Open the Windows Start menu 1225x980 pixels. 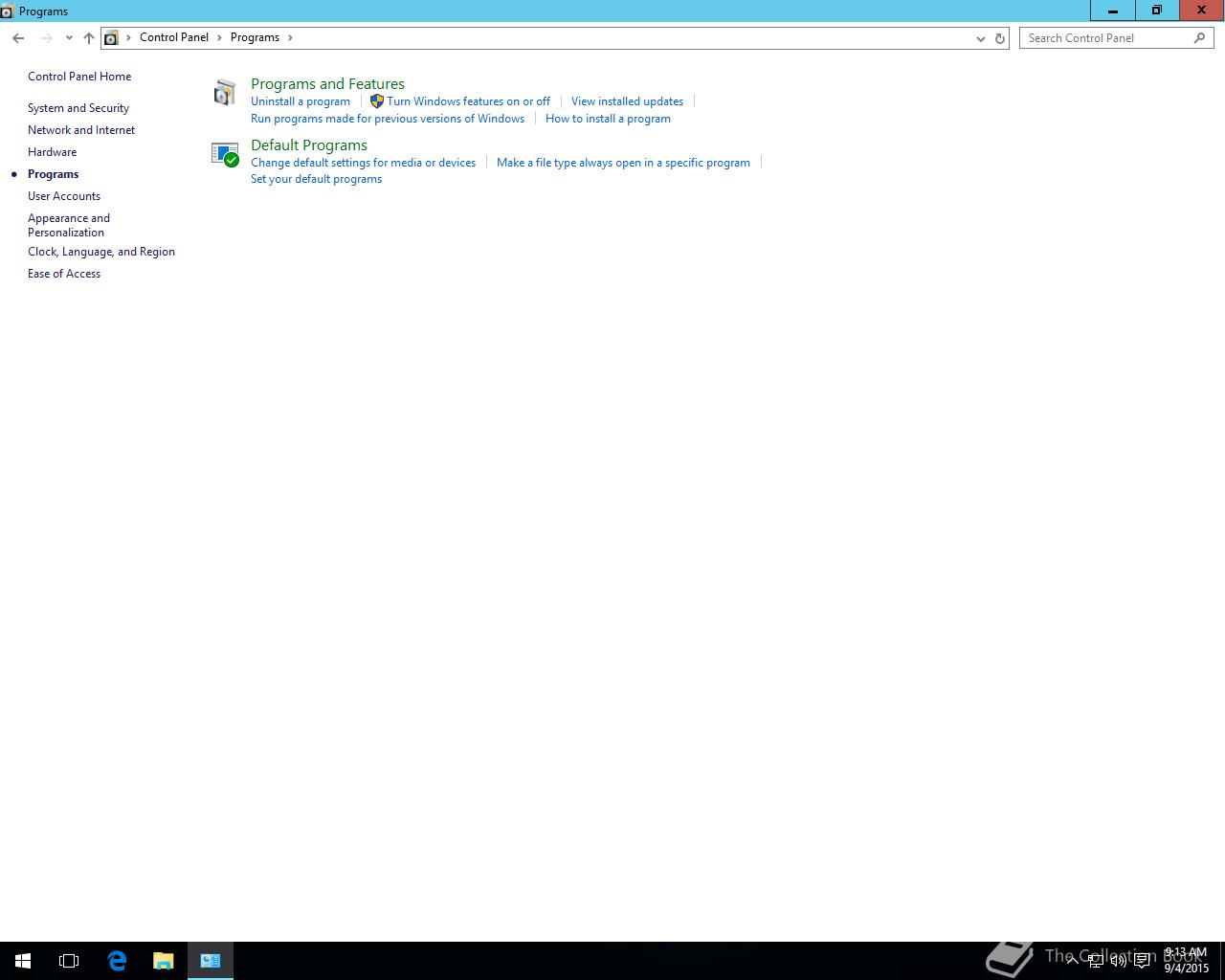(23, 961)
